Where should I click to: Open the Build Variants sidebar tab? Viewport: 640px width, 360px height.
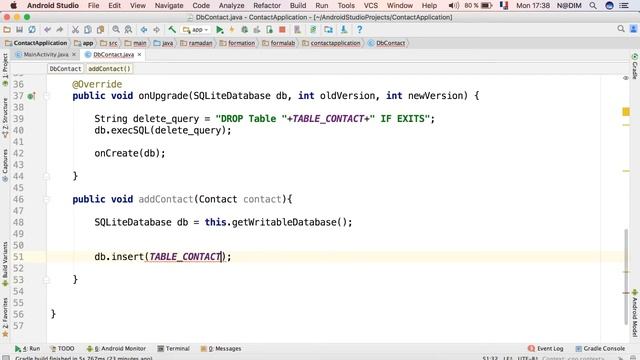(5, 264)
